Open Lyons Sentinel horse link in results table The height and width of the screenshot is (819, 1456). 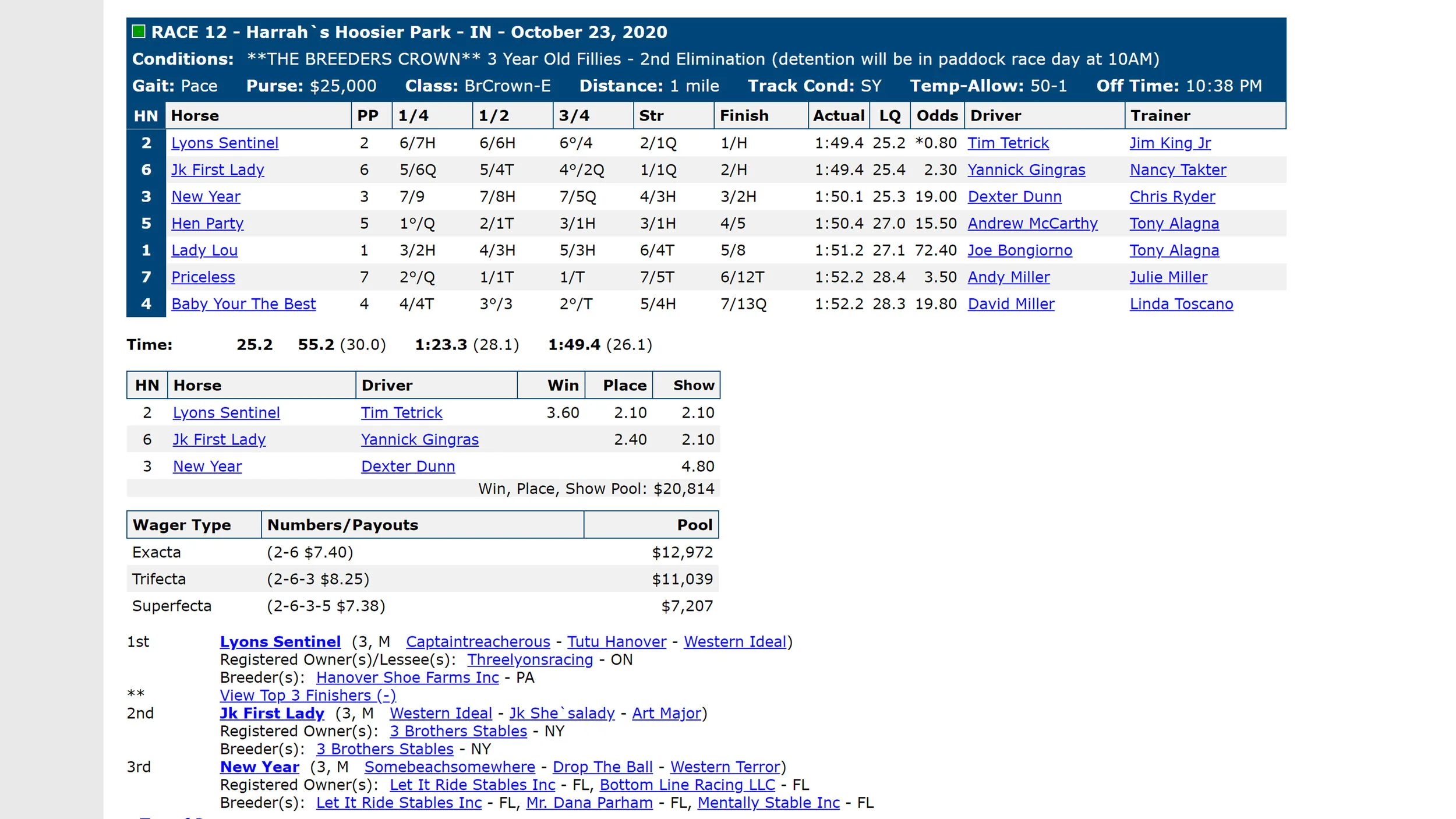(225, 143)
